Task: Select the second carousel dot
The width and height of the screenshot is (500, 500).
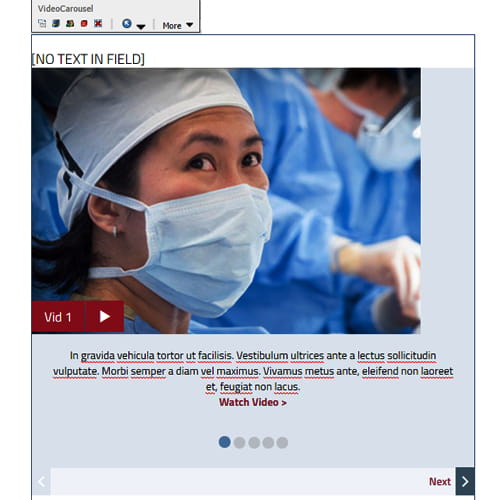Action: (x=239, y=443)
